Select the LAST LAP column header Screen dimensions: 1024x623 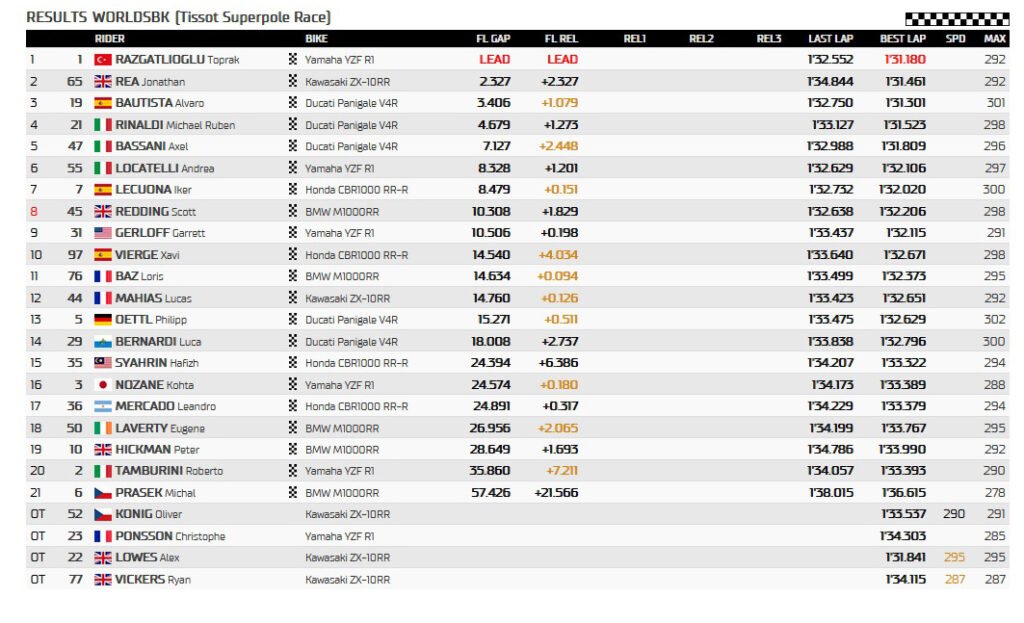831,39
